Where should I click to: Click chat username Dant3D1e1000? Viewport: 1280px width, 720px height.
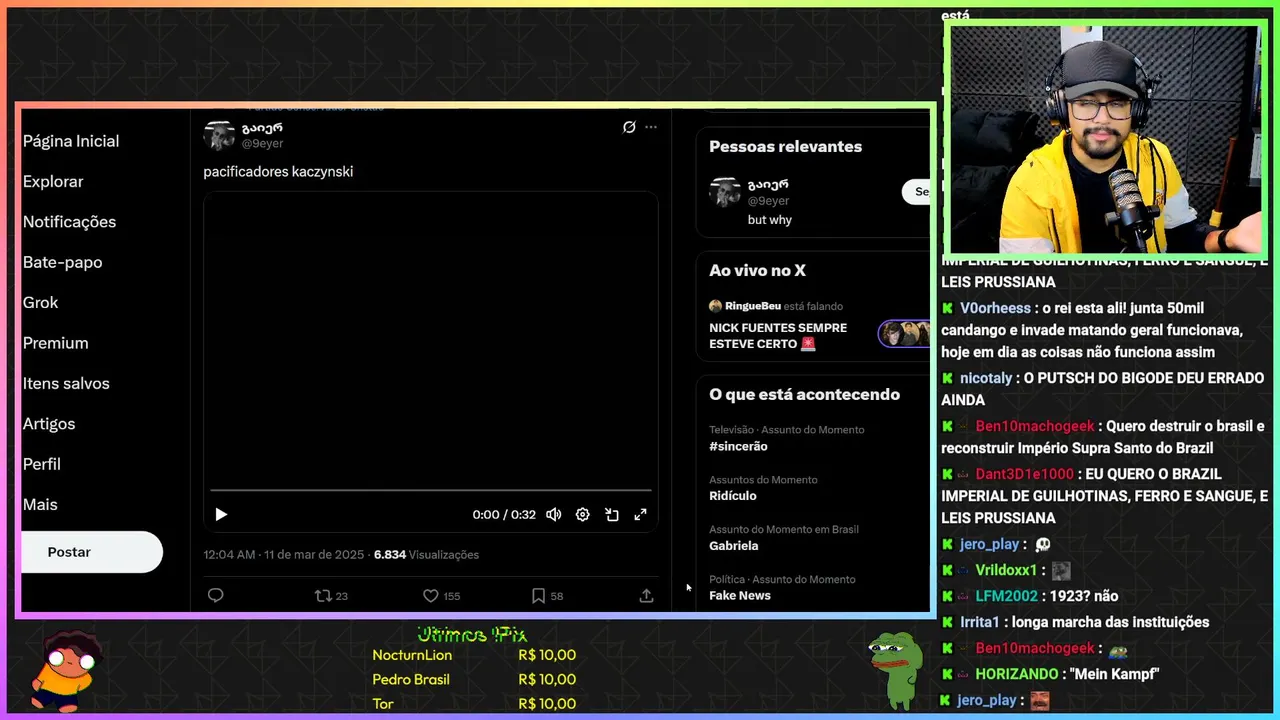point(1024,474)
